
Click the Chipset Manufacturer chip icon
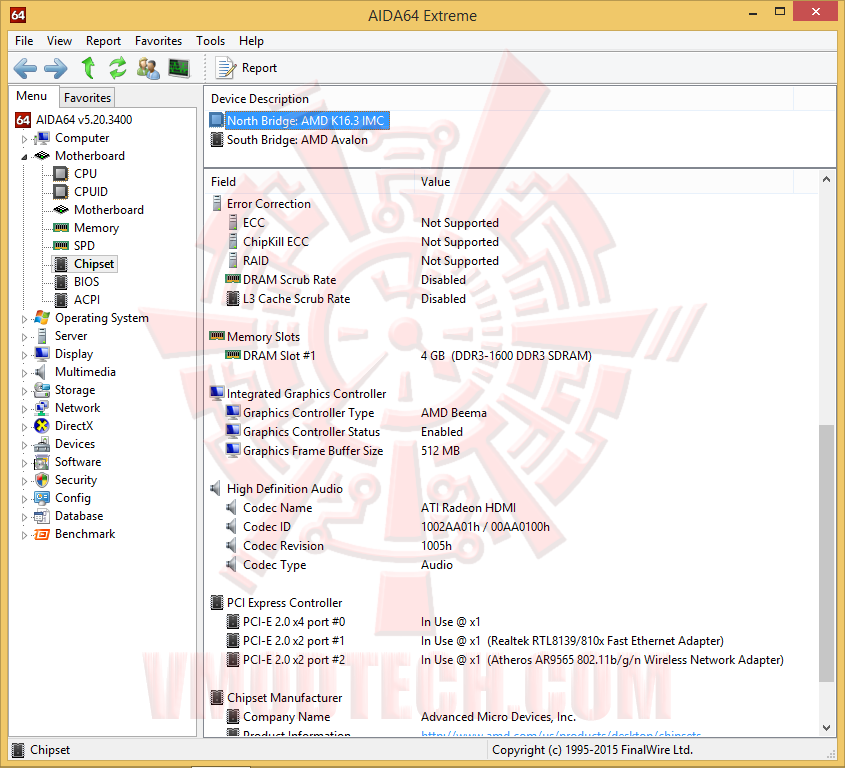(x=217, y=697)
